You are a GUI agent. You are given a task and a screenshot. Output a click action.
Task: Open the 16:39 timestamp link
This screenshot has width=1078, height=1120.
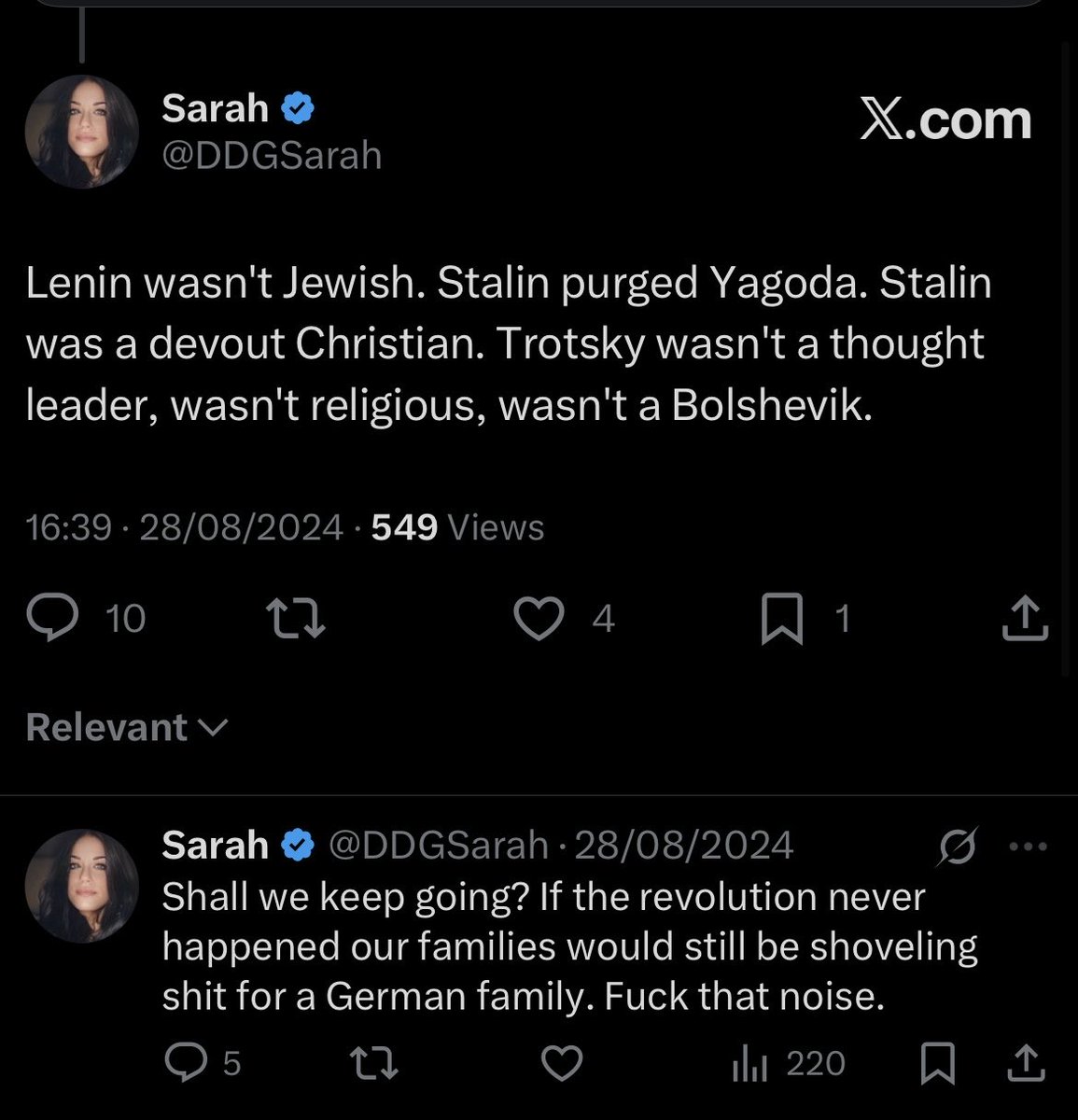coord(68,528)
